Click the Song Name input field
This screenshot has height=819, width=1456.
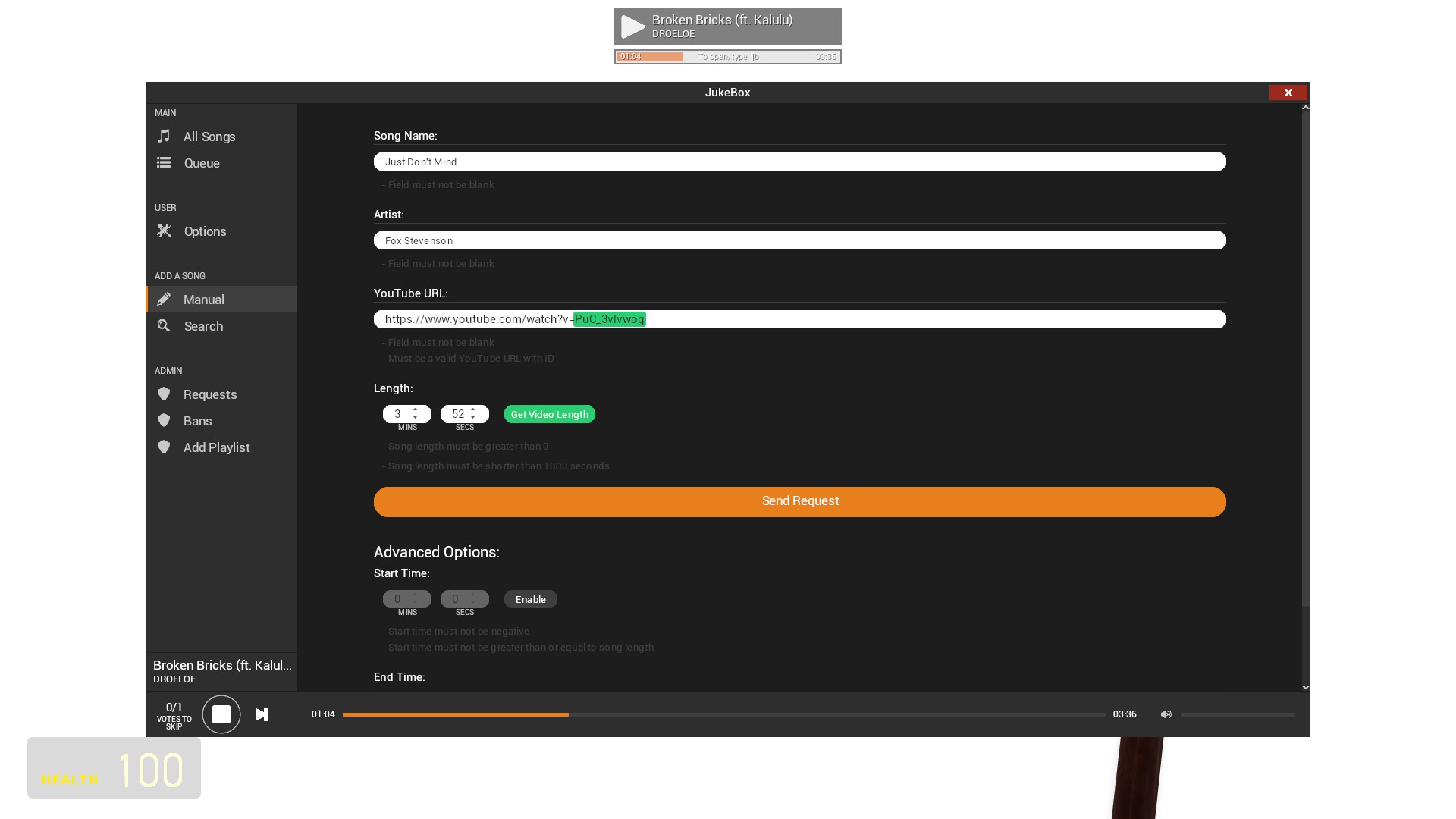pyautogui.click(x=800, y=162)
